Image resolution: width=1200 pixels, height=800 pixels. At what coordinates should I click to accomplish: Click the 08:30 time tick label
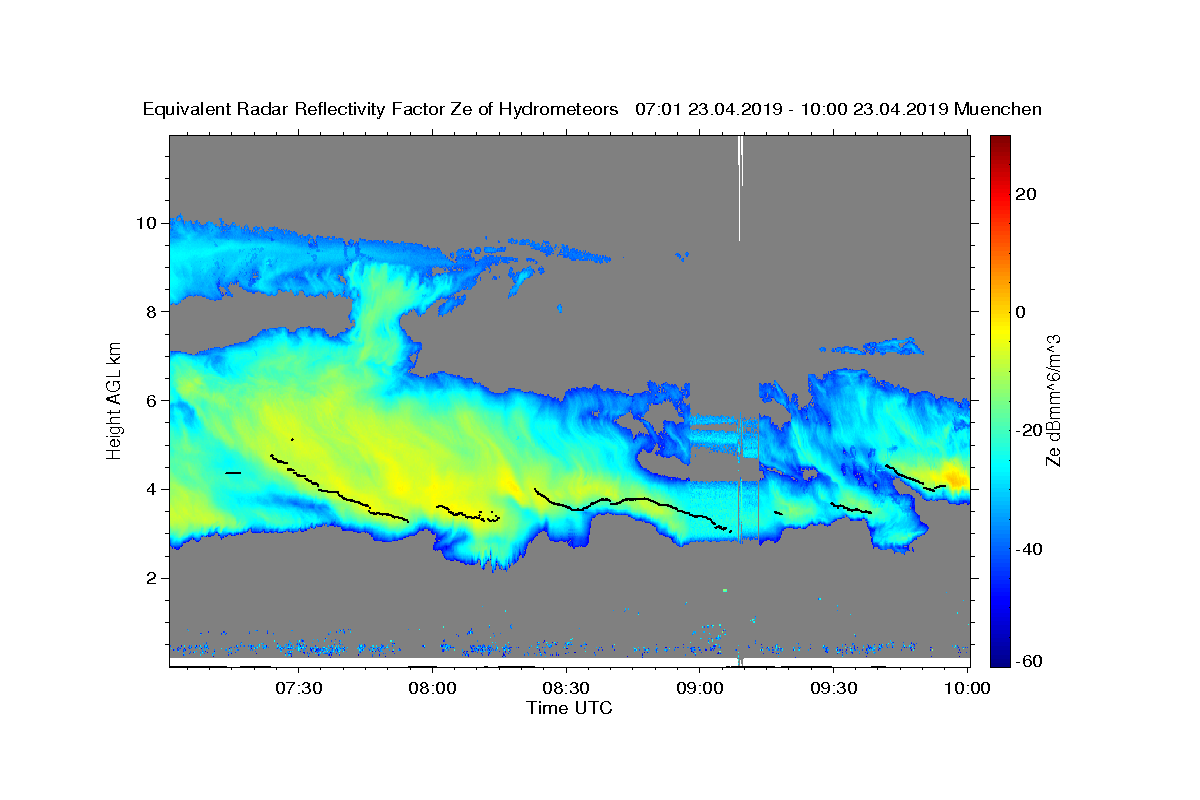pos(567,688)
